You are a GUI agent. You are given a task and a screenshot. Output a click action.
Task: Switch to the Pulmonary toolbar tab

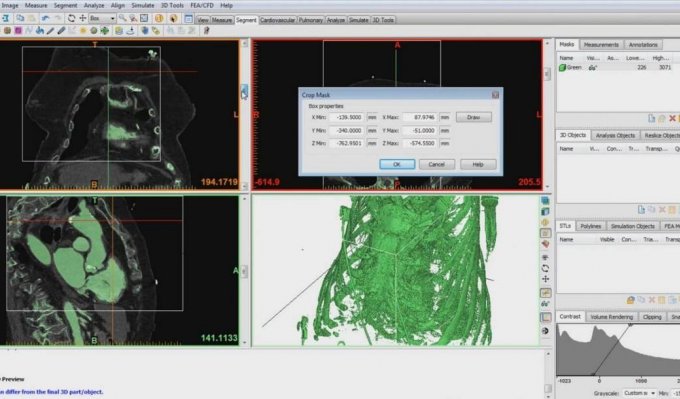(x=311, y=20)
